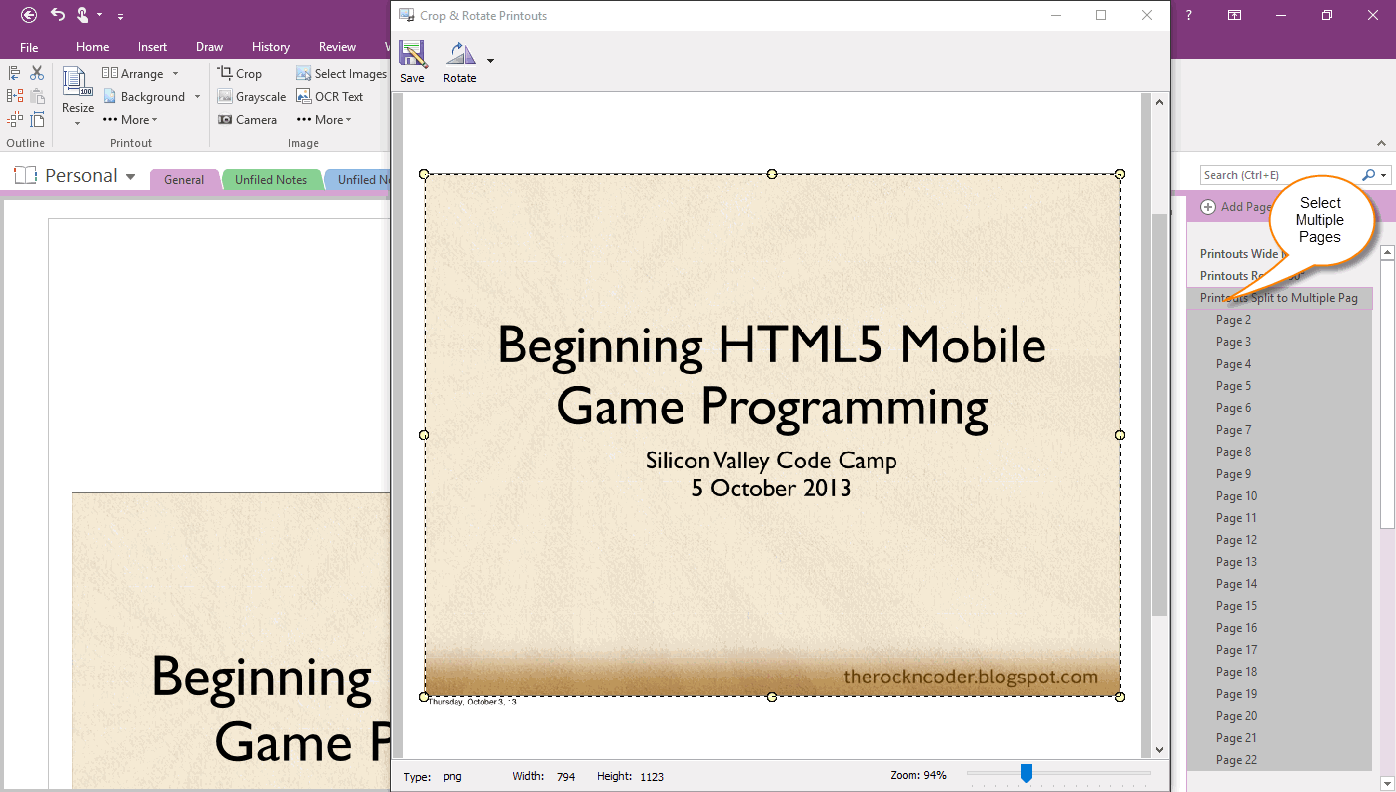Switch to the Insert ribbon tab
Screen dimensions: 1396x792
pyautogui.click(x=153, y=47)
